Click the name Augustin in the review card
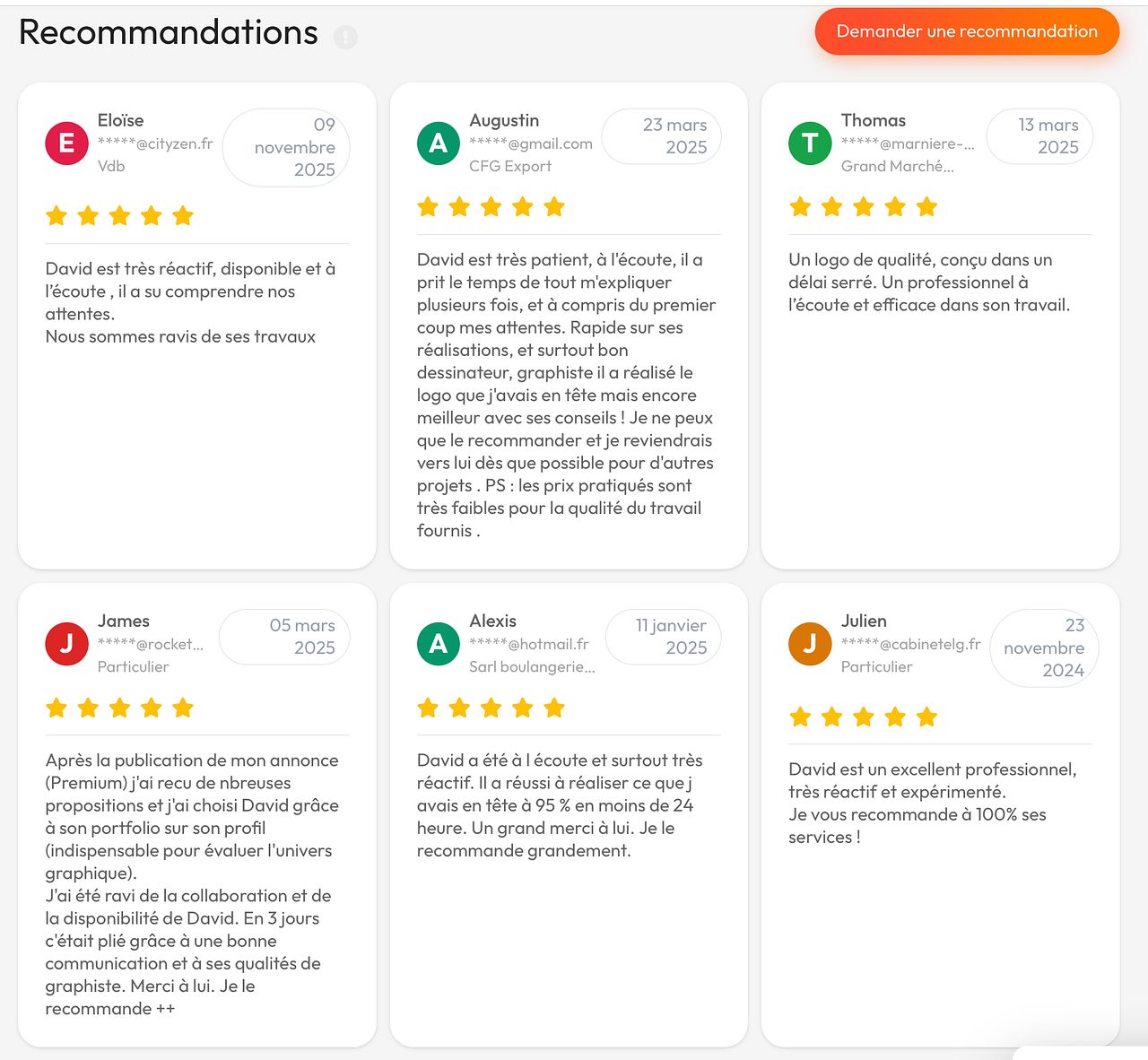The height and width of the screenshot is (1060, 1148). 504,120
